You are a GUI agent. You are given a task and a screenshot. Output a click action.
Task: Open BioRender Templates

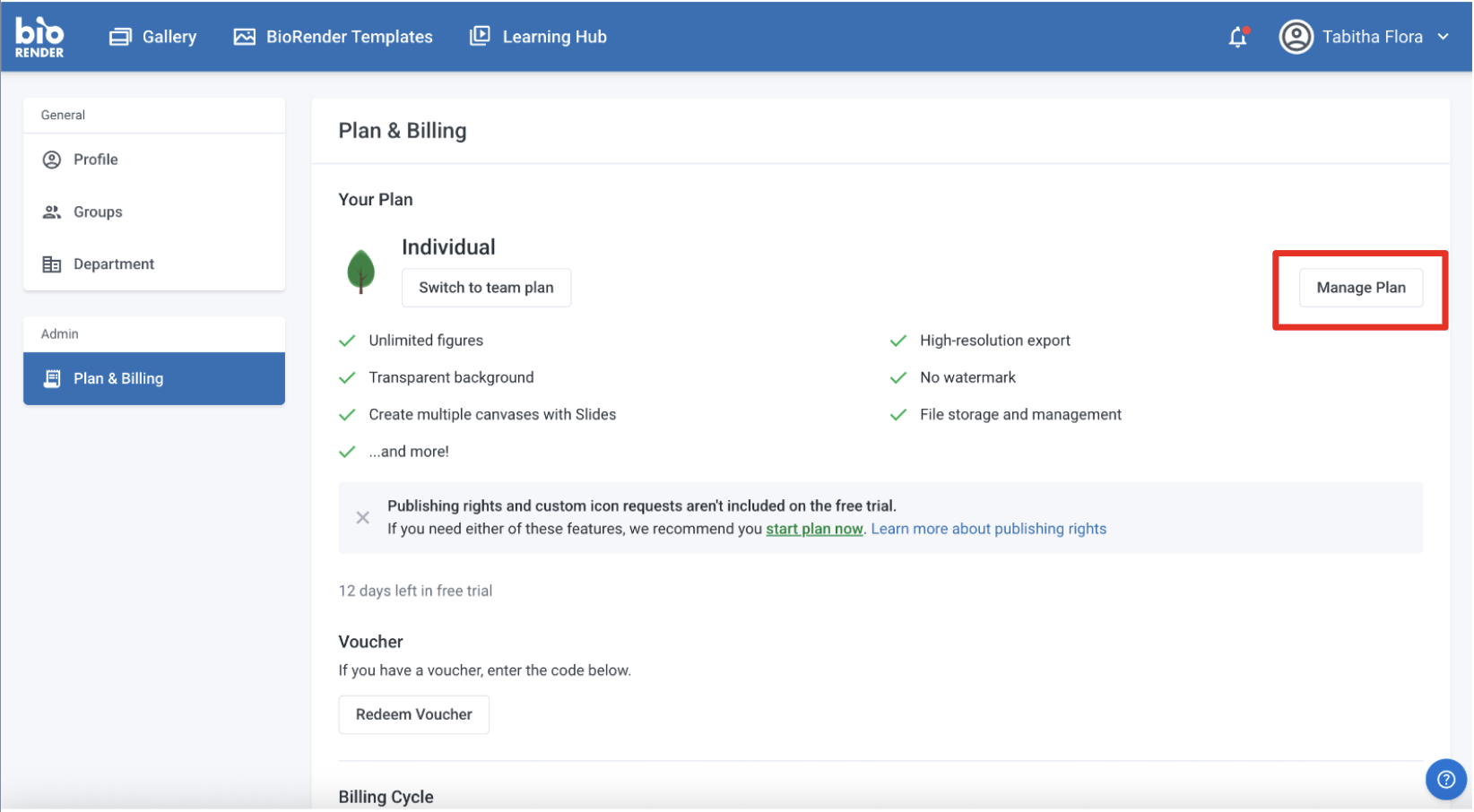[x=333, y=37]
